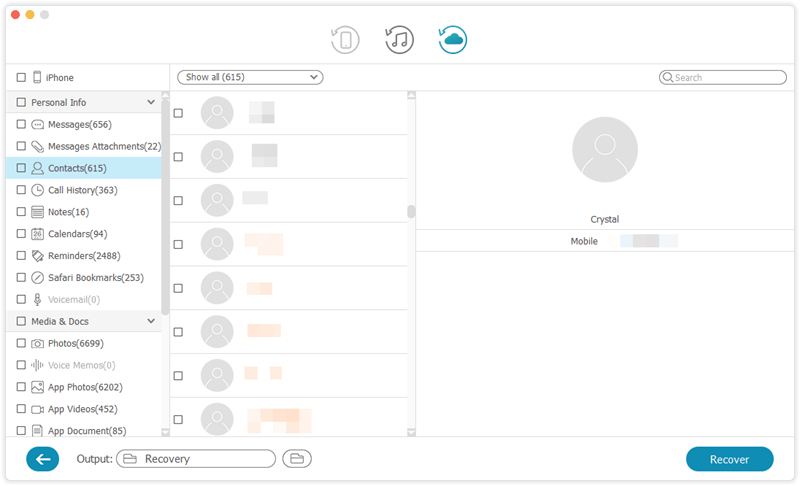Viewport: 800px width, 486px height.
Task: Click the Messages Attachments paperclip icon
Action: point(37,146)
